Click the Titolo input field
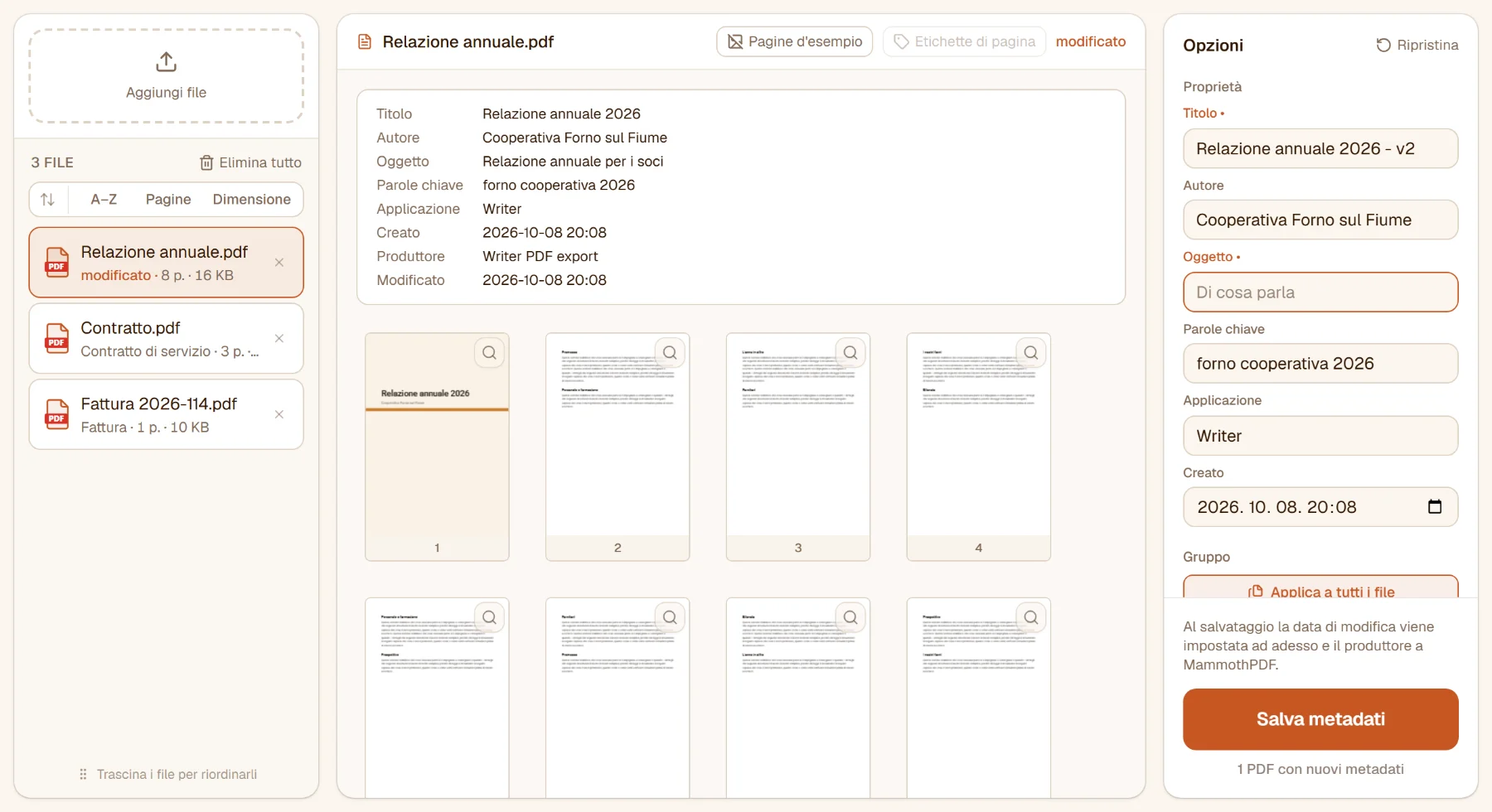 pyautogui.click(x=1320, y=149)
